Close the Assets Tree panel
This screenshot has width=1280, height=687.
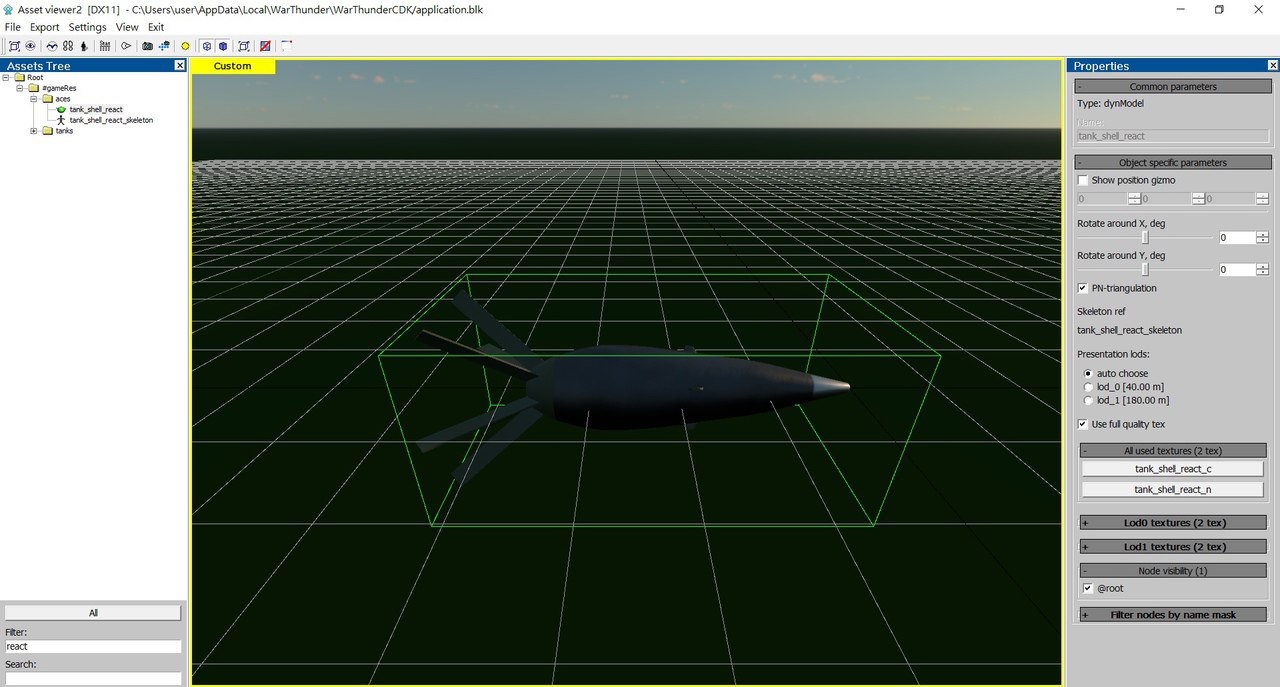pyautogui.click(x=180, y=66)
